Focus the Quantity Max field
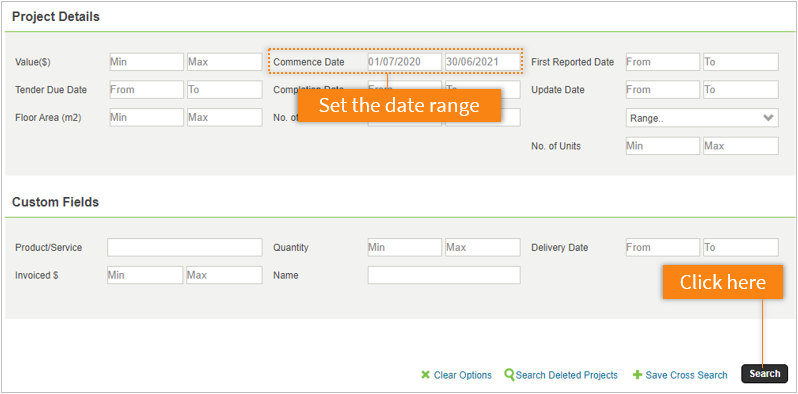Screen dimensions: 798x394 coord(482,247)
